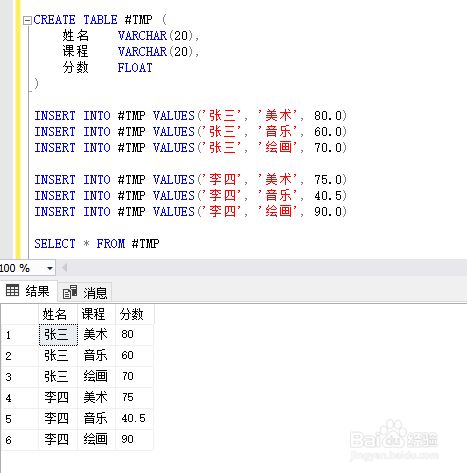Image resolution: width=467 pixels, height=473 pixels.
Task: Click the select-all corner of results grid
Action: pos(20,314)
